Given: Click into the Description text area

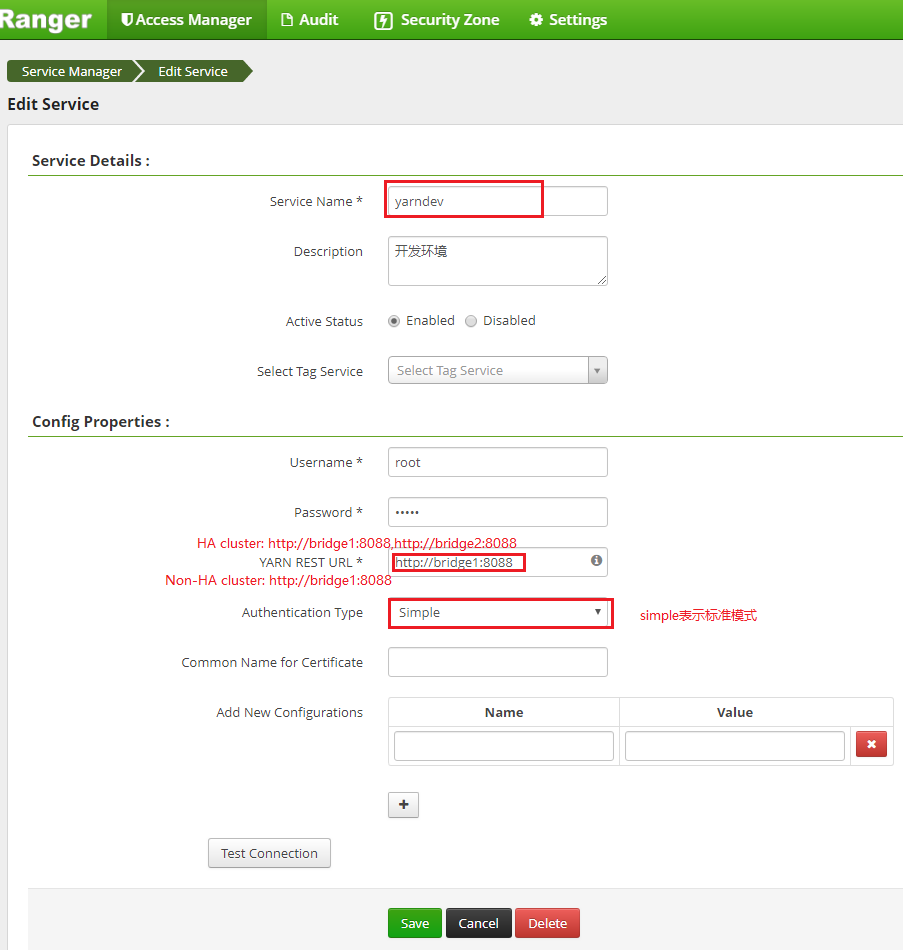Looking at the screenshot, I should tap(498, 261).
